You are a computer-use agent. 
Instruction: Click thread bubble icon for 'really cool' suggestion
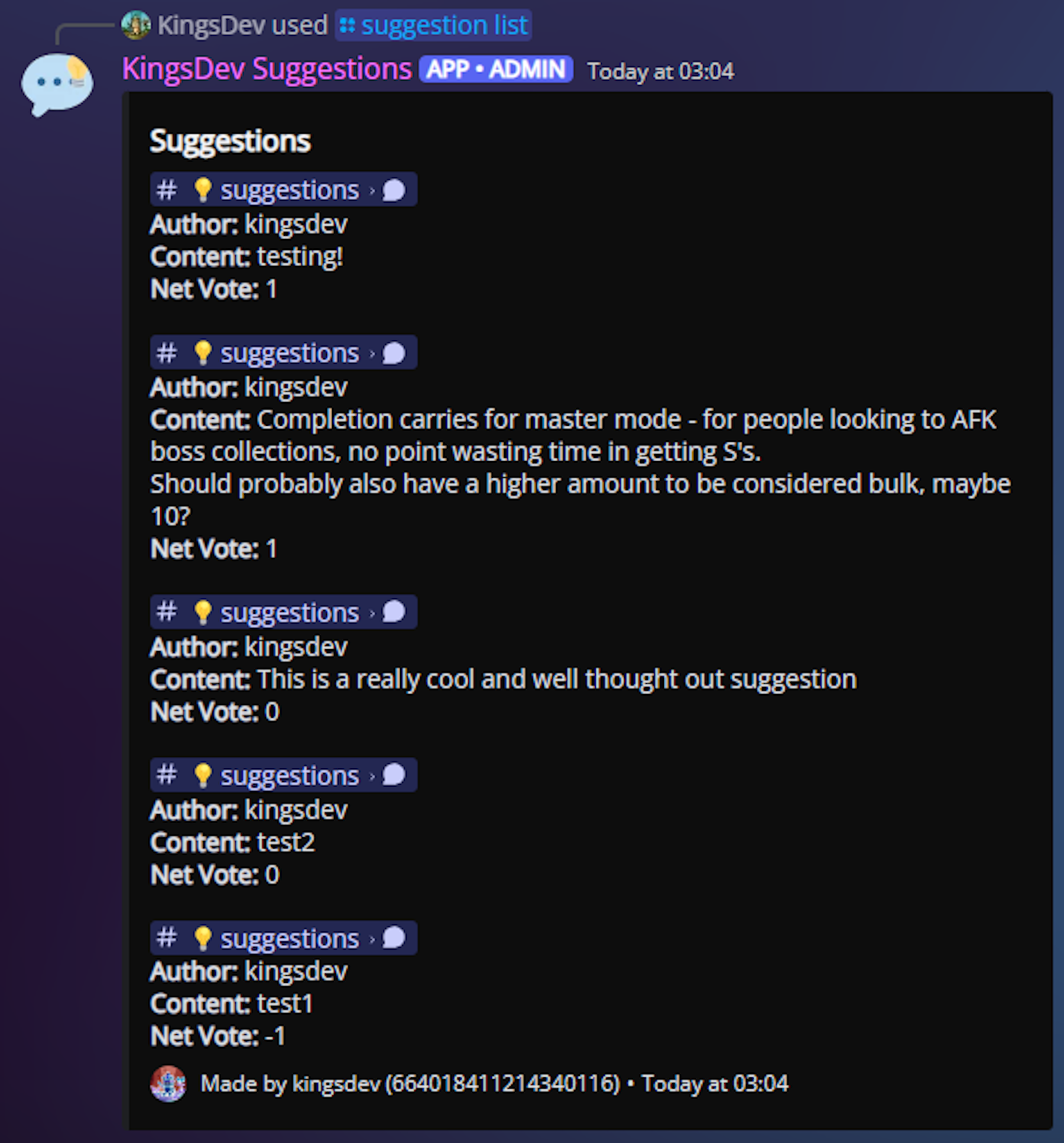click(x=394, y=613)
